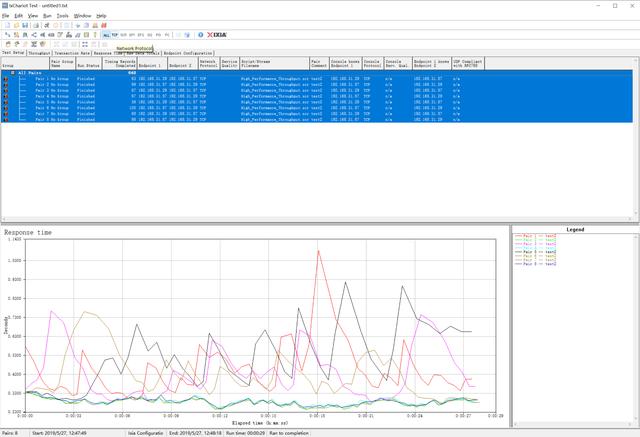Click the IXIA logo toolbar icon
Viewport: 640px width, 437px height.
(218, 35)
